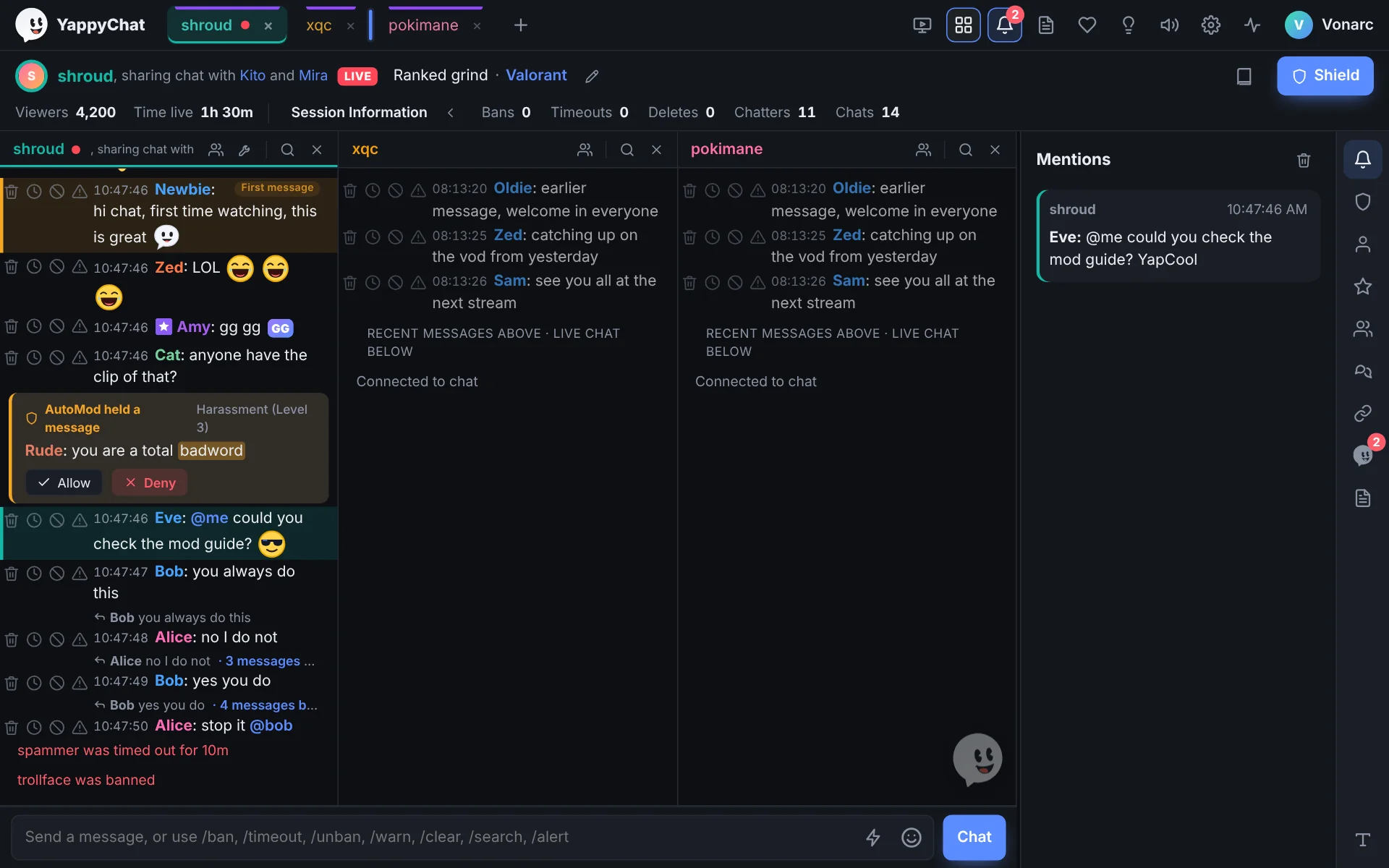
Task: Allow the AutoMod held message
Action: click(64, 482)
